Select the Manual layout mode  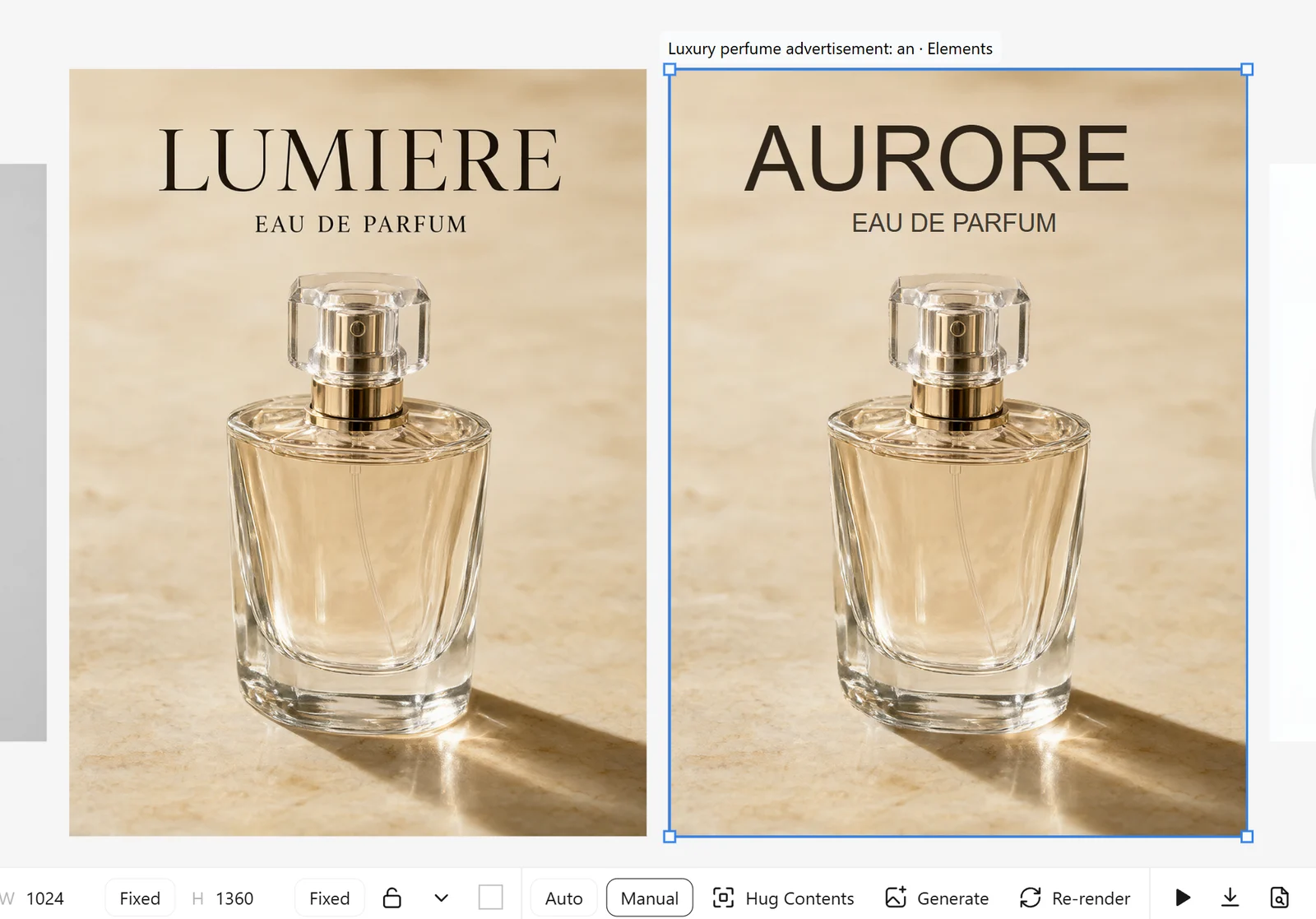[650, 898]
